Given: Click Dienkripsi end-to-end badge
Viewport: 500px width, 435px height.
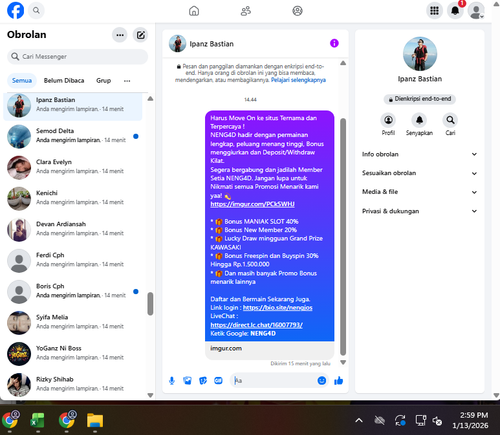Looking at the screenshot, I should pos(420,99).
